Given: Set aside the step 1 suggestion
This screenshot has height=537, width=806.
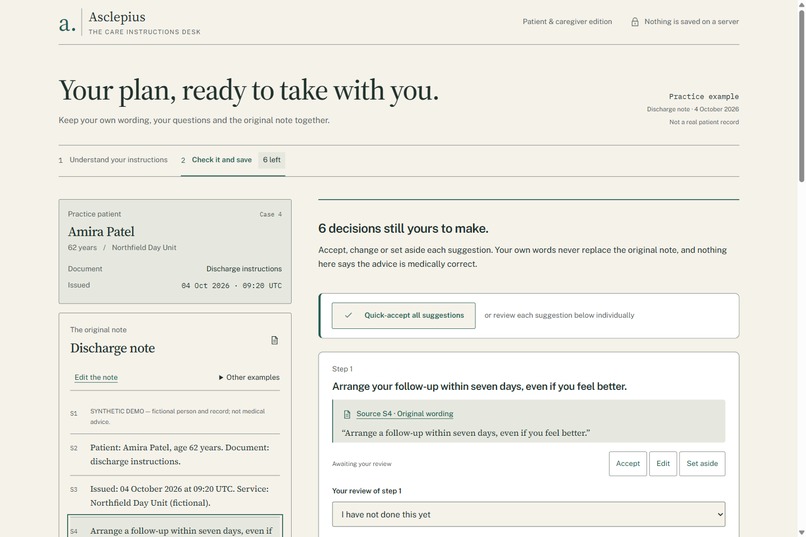Looking at the screenshot, I should point(702,464).
